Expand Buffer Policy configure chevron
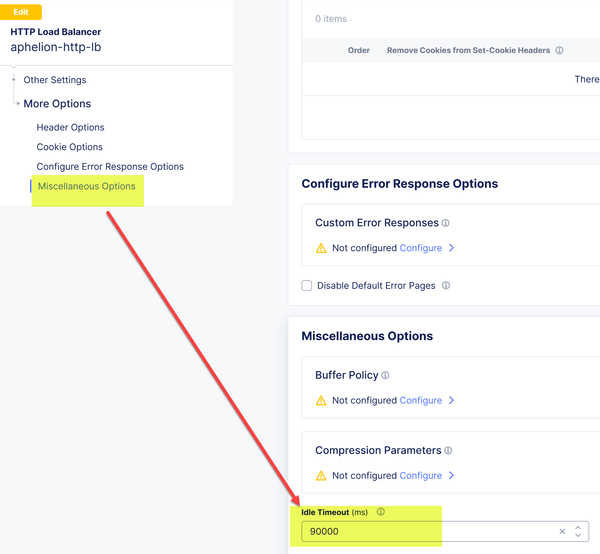Image resolution: width=600 pixels, height=554 pixels. (x=452, y=400)
